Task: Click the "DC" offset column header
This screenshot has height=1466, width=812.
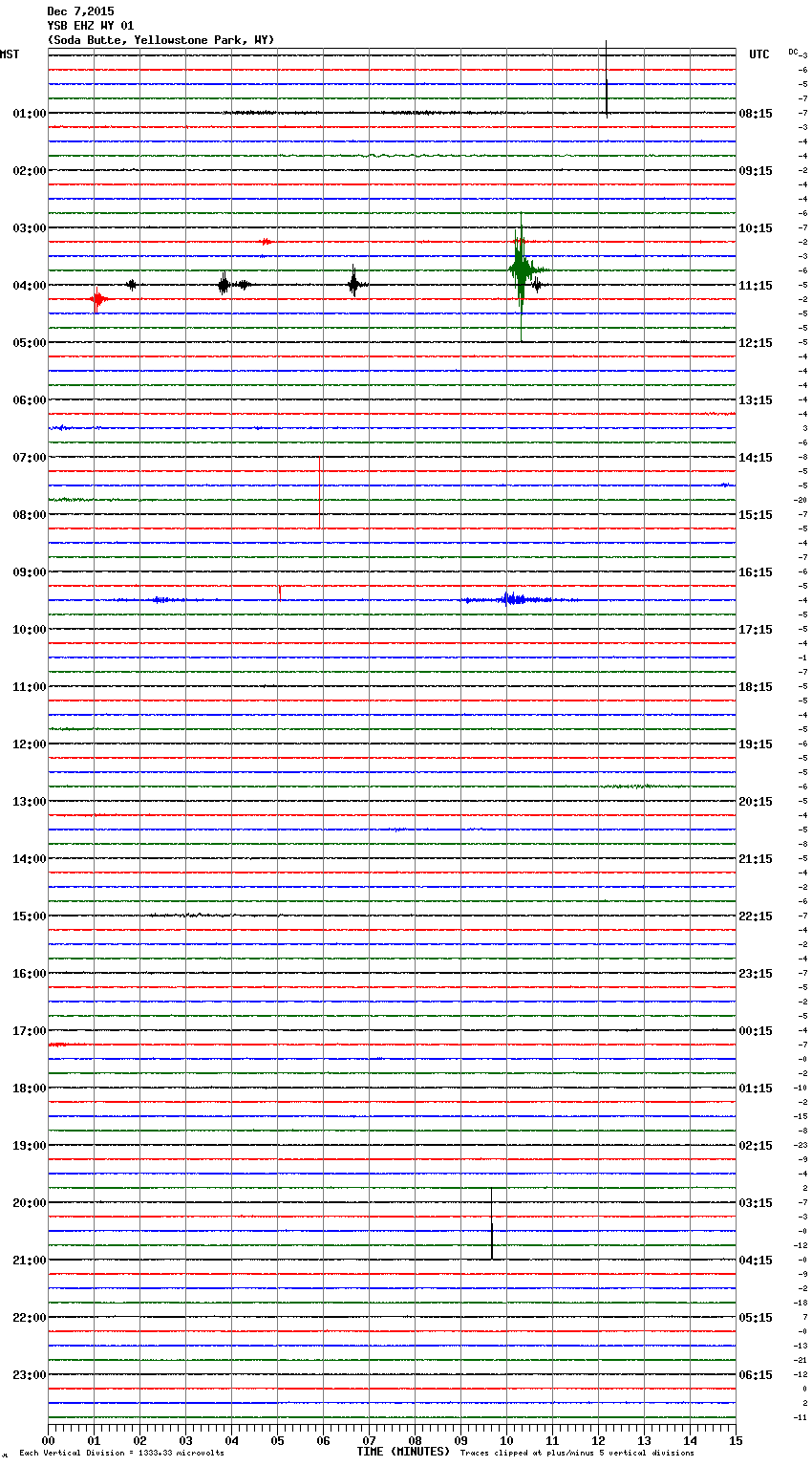Action: 794,52
